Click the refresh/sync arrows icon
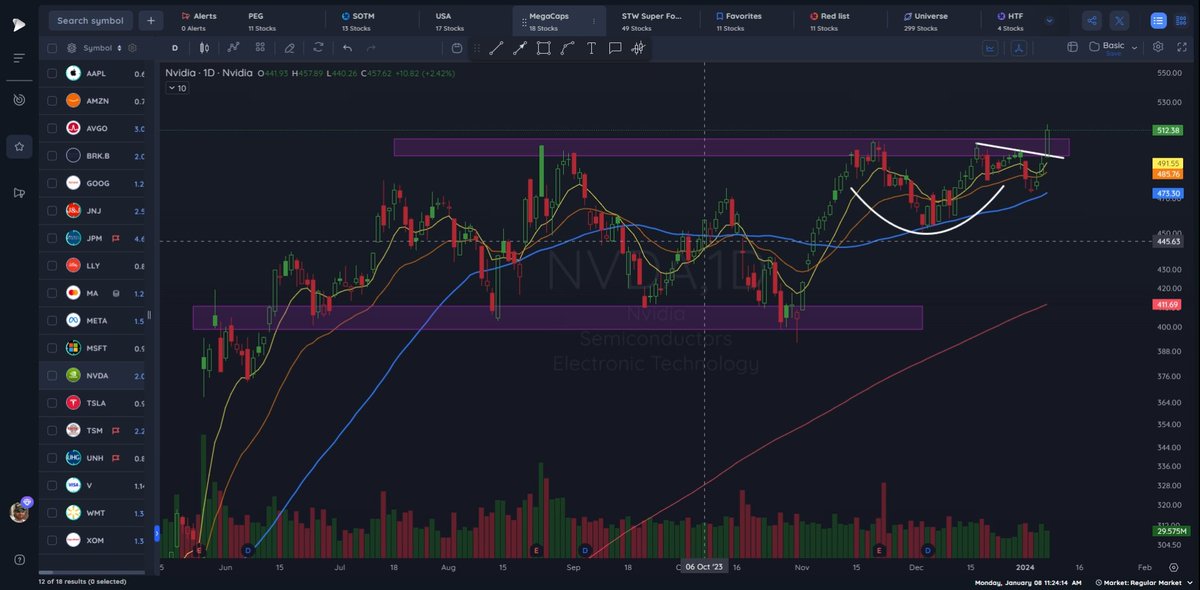1200x590 pixels. (318, 47)
